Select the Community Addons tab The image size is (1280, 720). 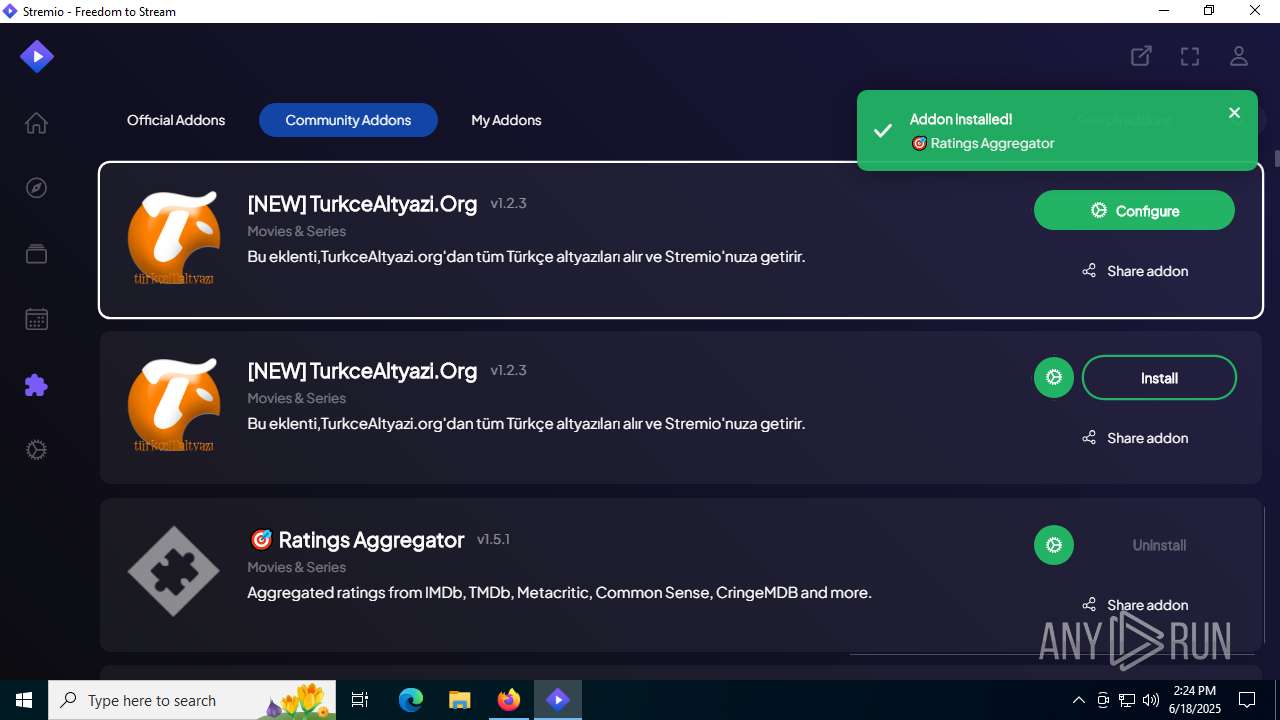tap(348, 120)
